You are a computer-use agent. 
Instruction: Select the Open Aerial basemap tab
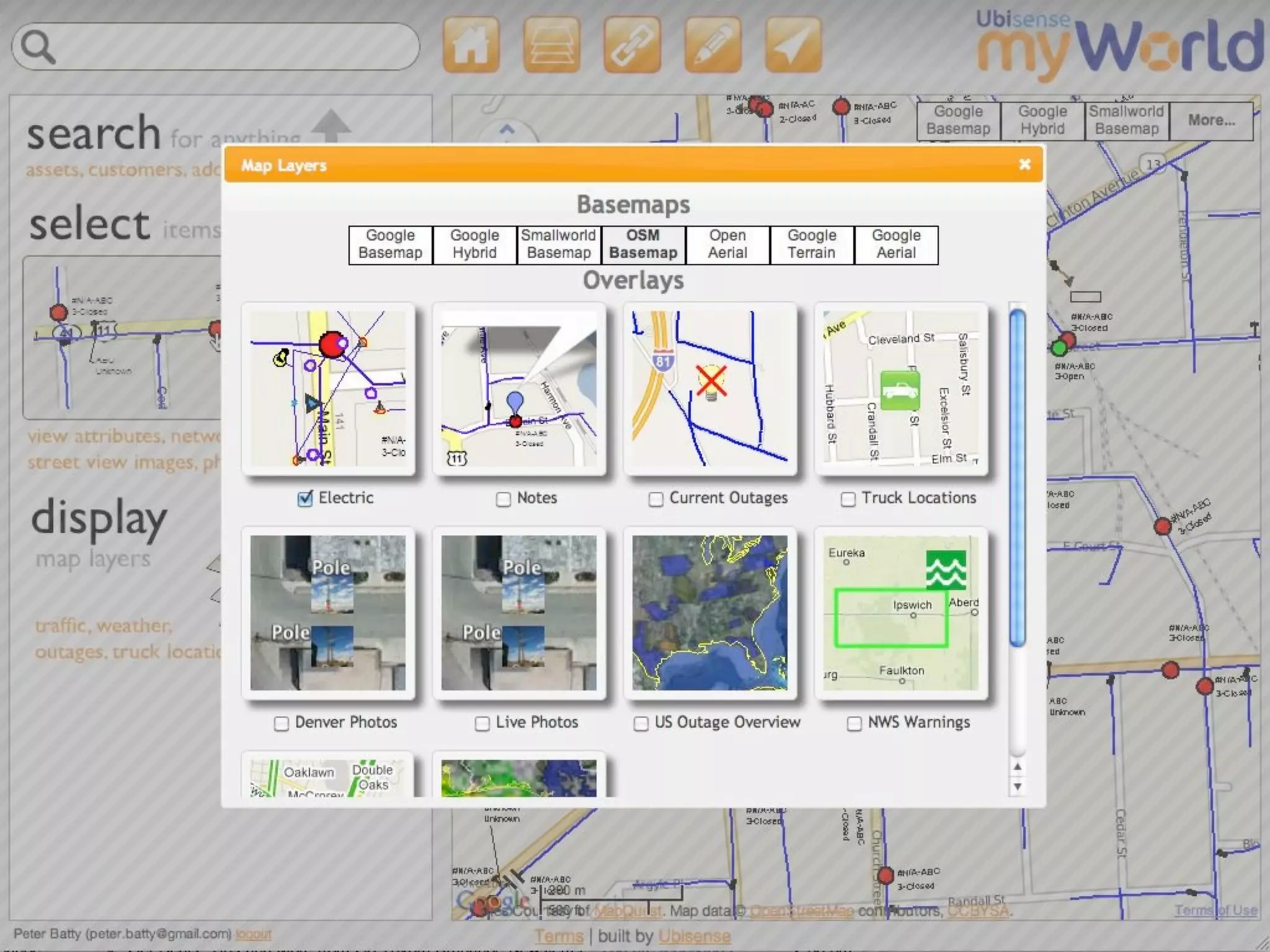(727, 244)
